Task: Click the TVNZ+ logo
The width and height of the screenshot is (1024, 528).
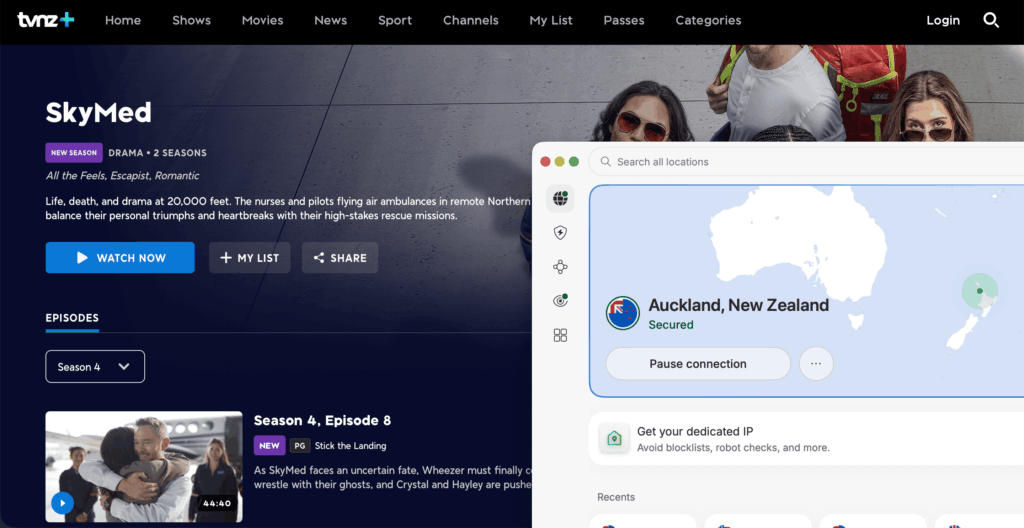Action: coord(46,20)
